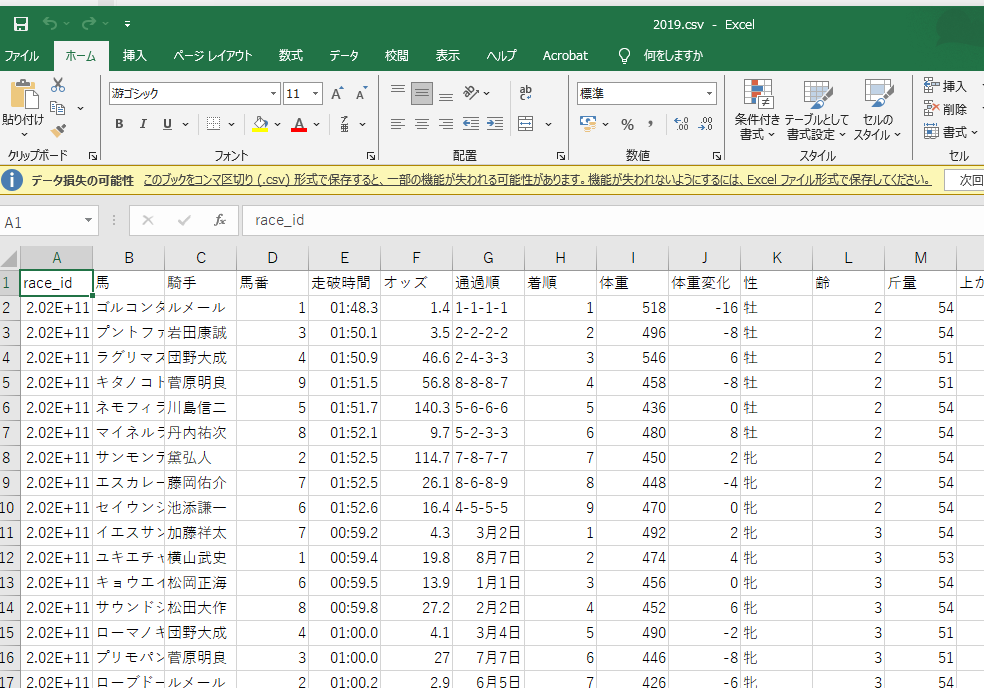The image size is (984, 688).
Task: Select middle vertical alignment icon
Action: [422, 94]
